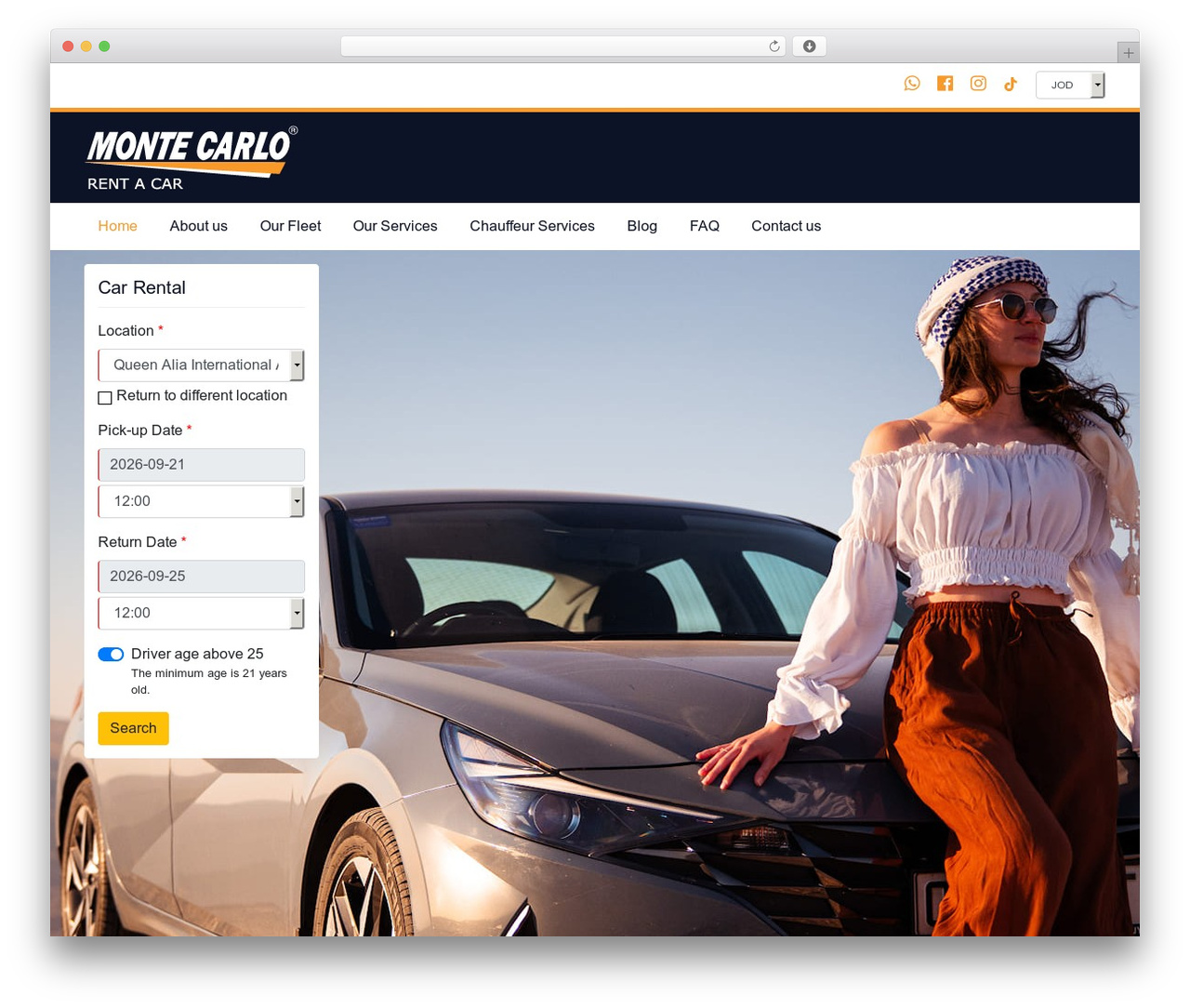
Task: Expand the Location dropdown
Action: coord(201,365)
